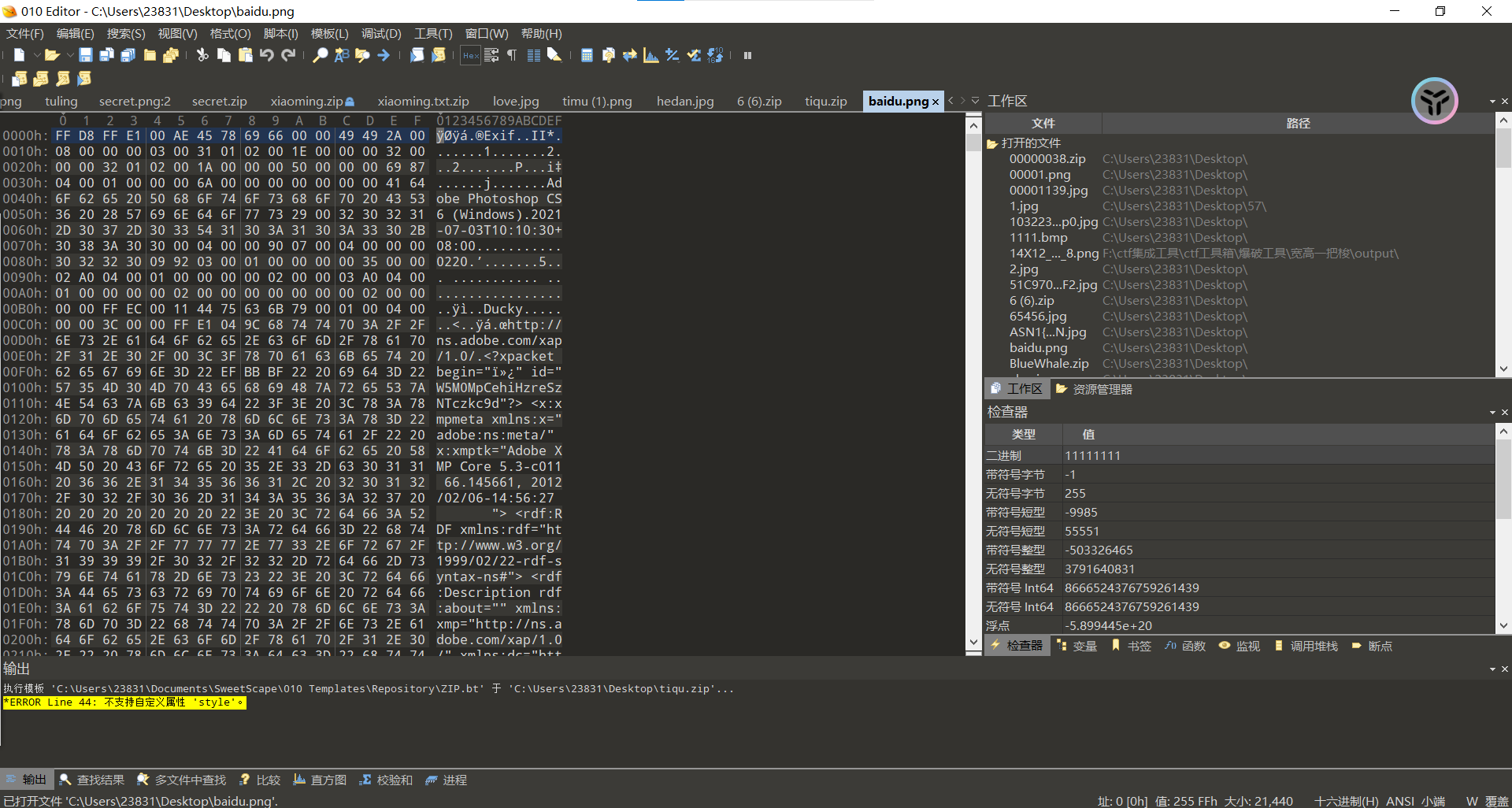Select BlueWhale.zip in workspace list
Viewport: 1512px width, 808px height.
click(1049, 364)
